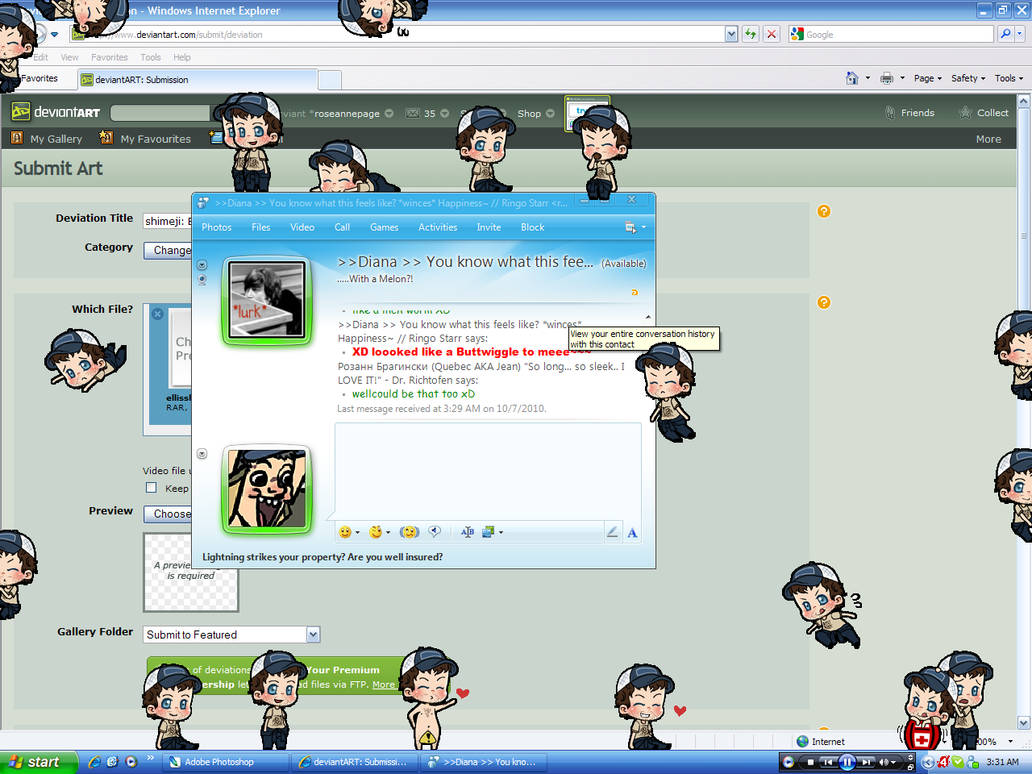Click the orange help icon beside Deviation Title

pos(823,211)
